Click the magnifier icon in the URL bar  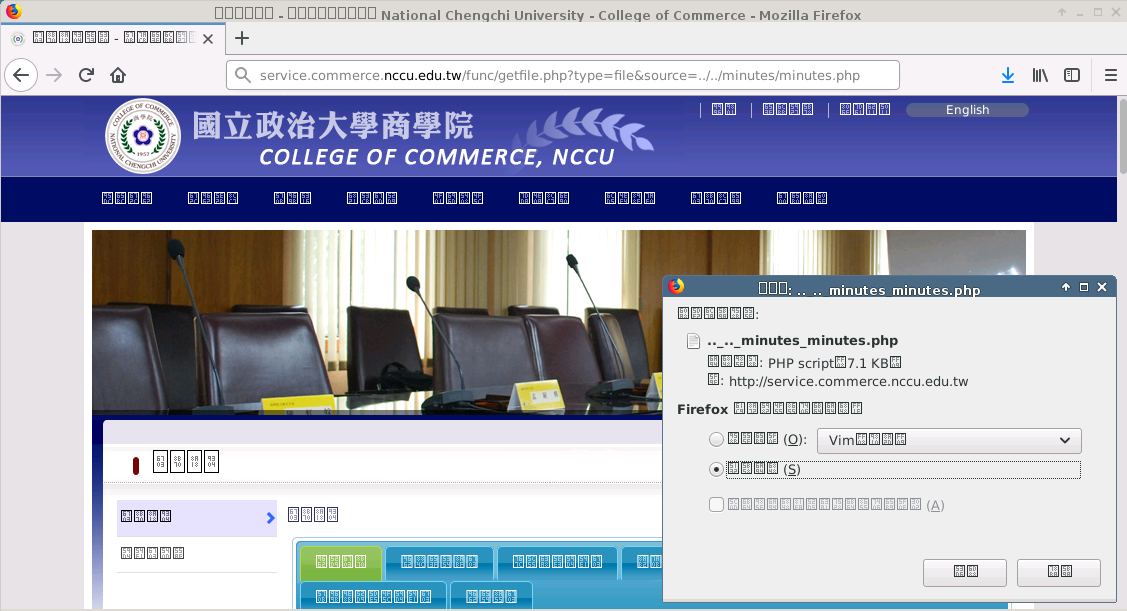(243, 75)
